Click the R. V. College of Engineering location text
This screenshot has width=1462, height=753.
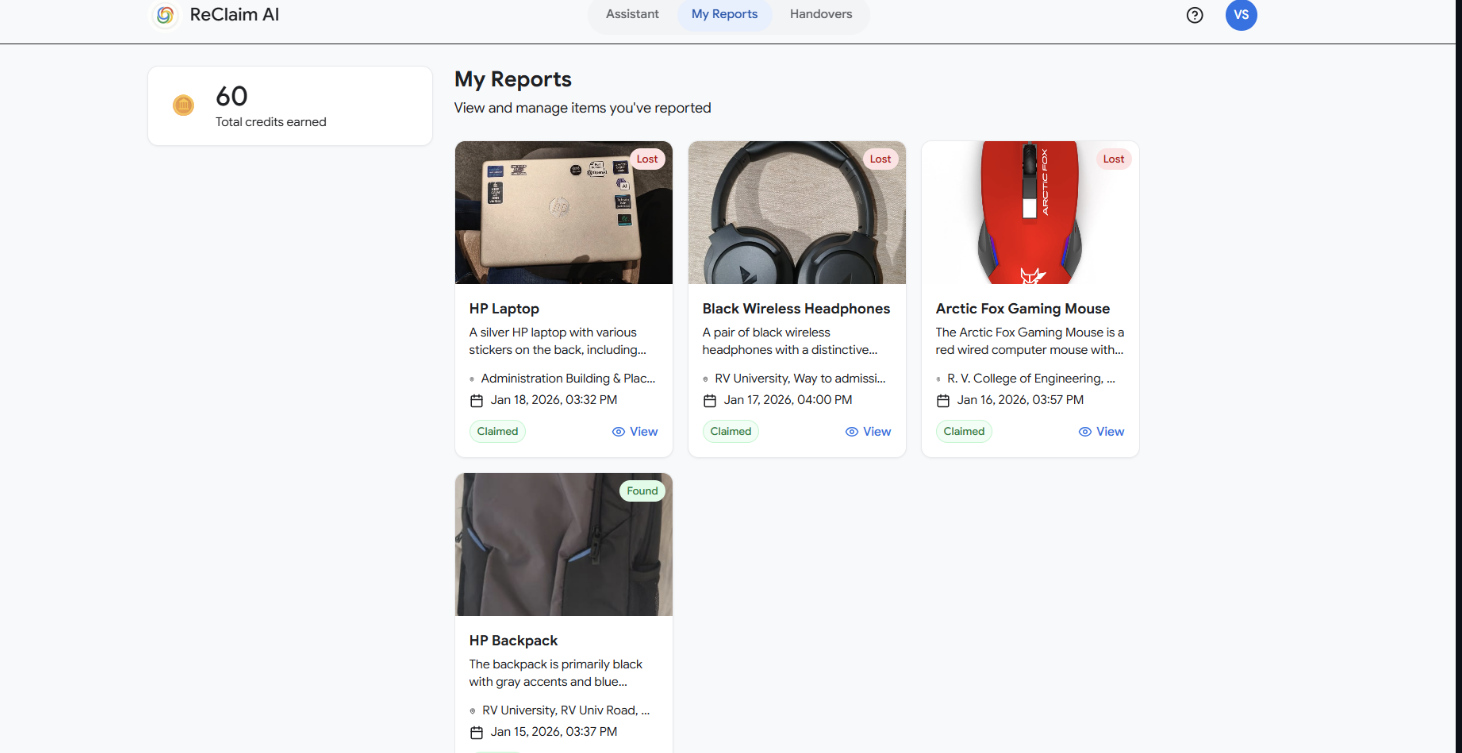[x=1031, y=379]
